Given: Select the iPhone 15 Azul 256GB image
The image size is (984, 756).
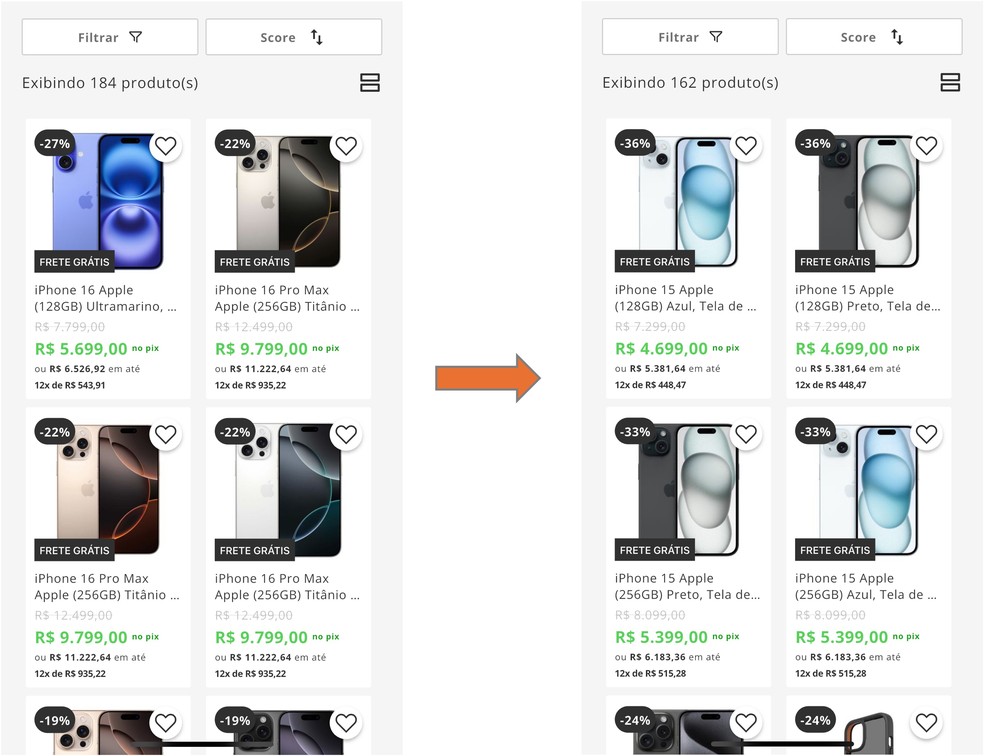Looking at the screenshot, I should (x=868, y=488).
